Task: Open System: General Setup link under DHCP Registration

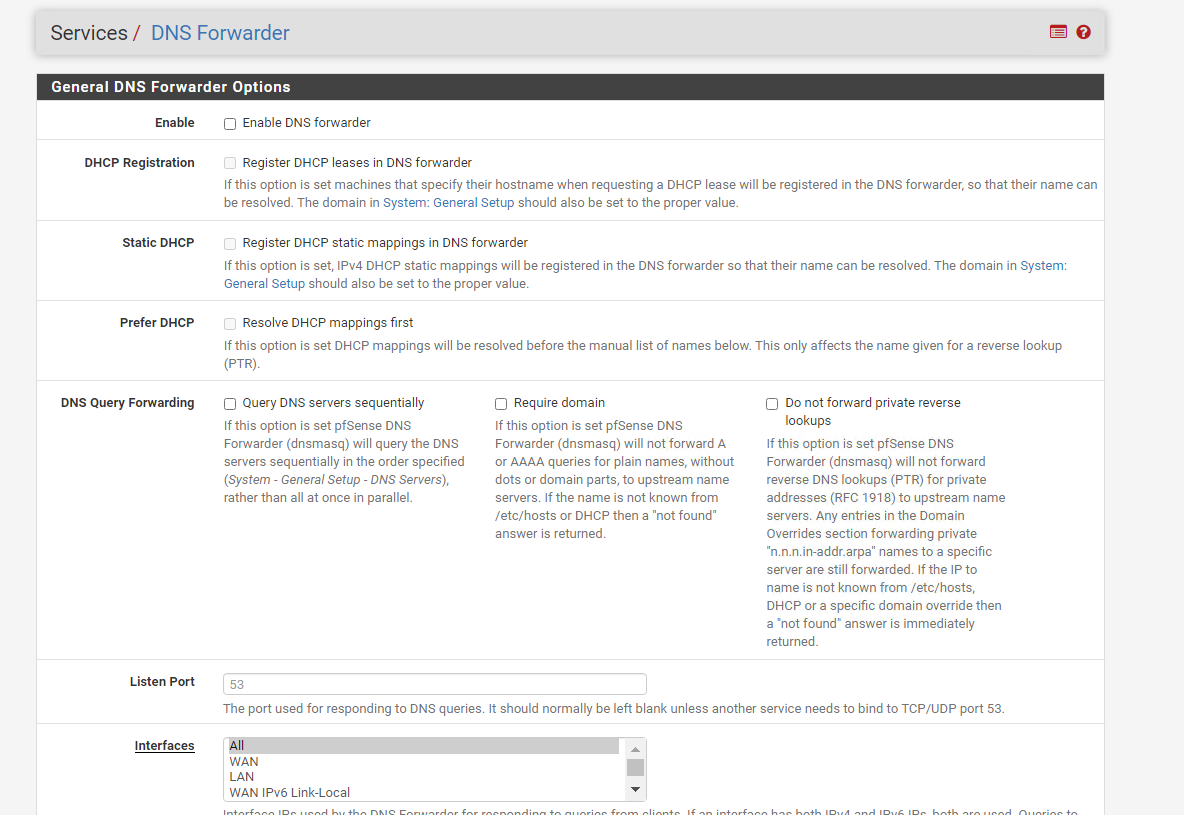Action: pos(448,203)
